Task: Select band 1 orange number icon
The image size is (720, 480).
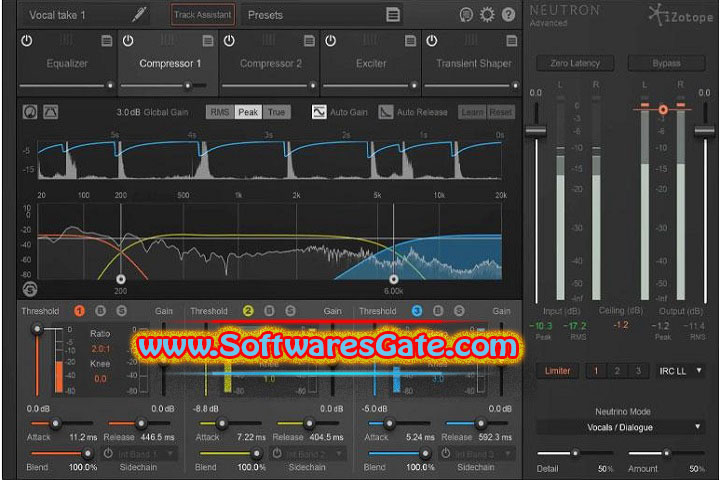Action: pyautogui.click(x=79, y=311)
